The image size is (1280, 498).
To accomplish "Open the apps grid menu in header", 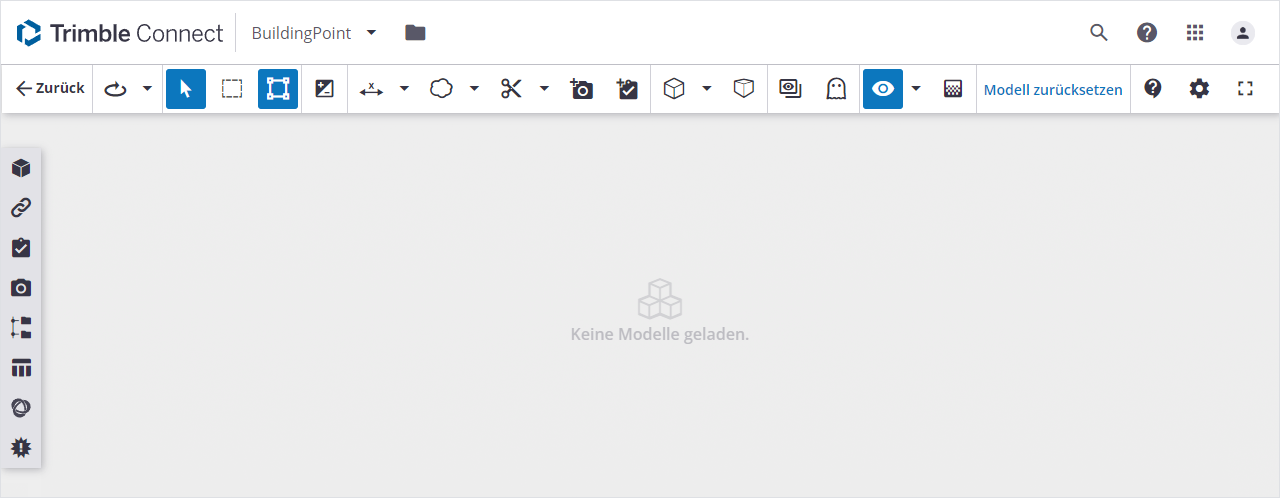I will pyautogui.click(x=1195, y=32).
